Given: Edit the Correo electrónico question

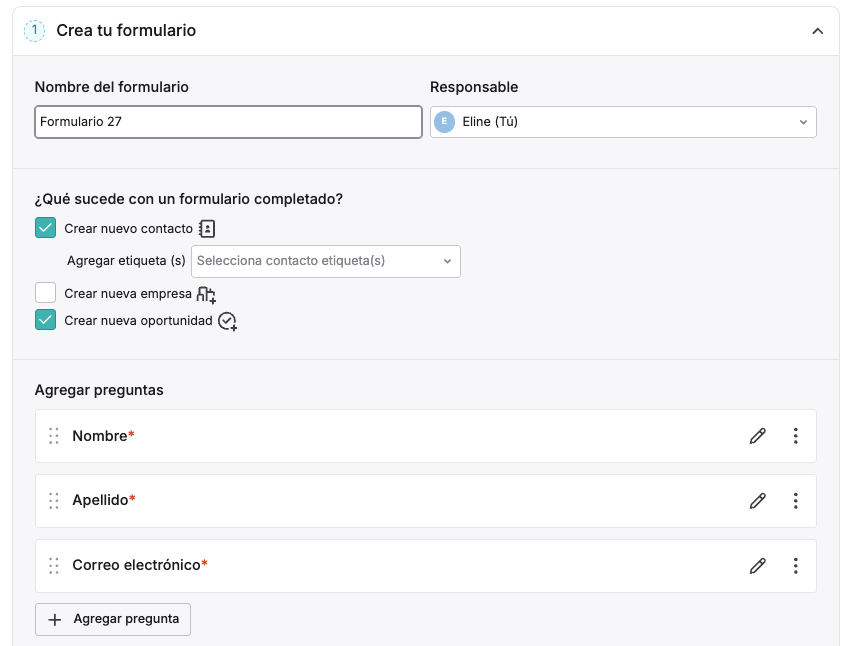Looking at the screenshot, I should pyautogui.click(x=757, y=566).
